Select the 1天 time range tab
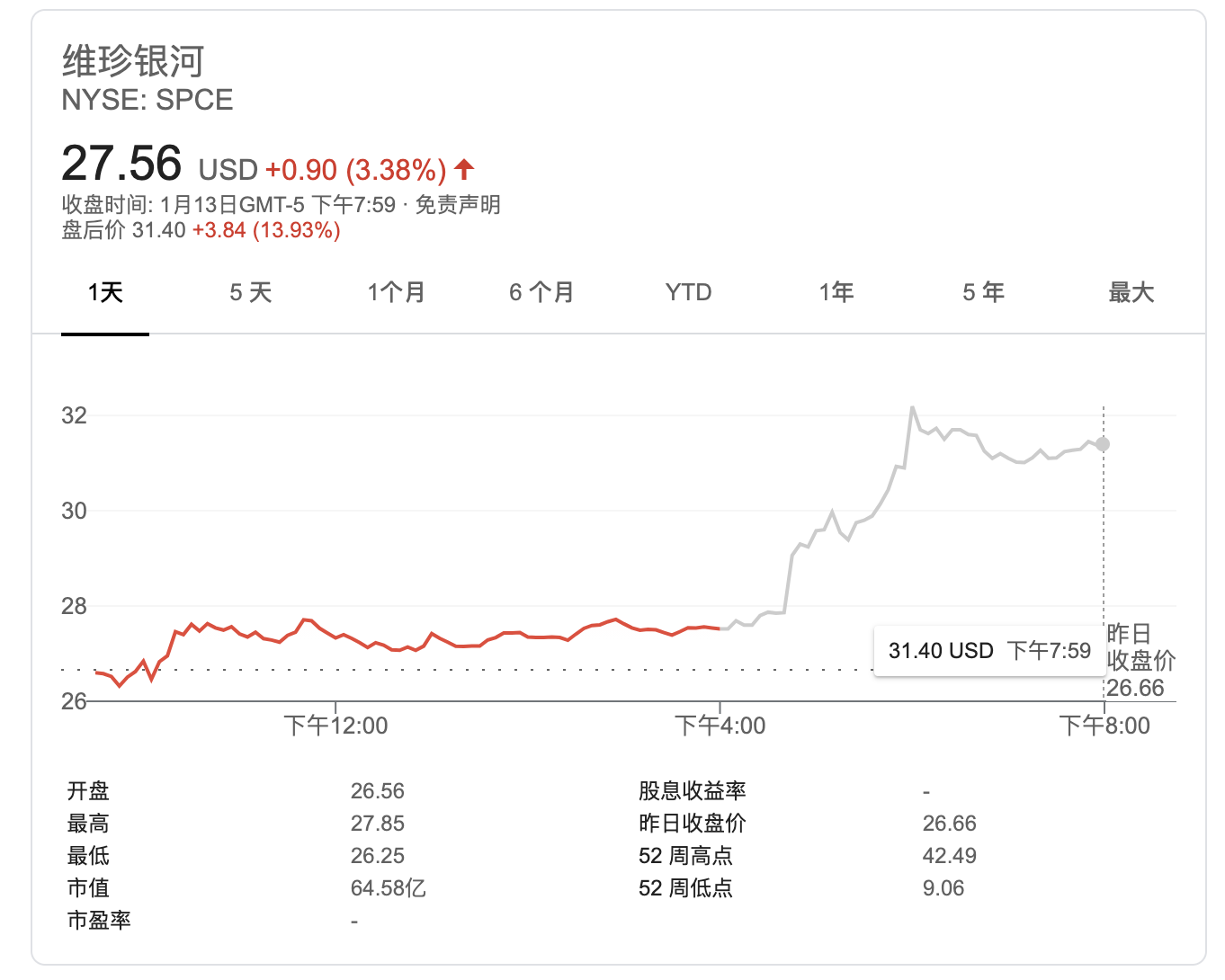 [x=105, y=292]
